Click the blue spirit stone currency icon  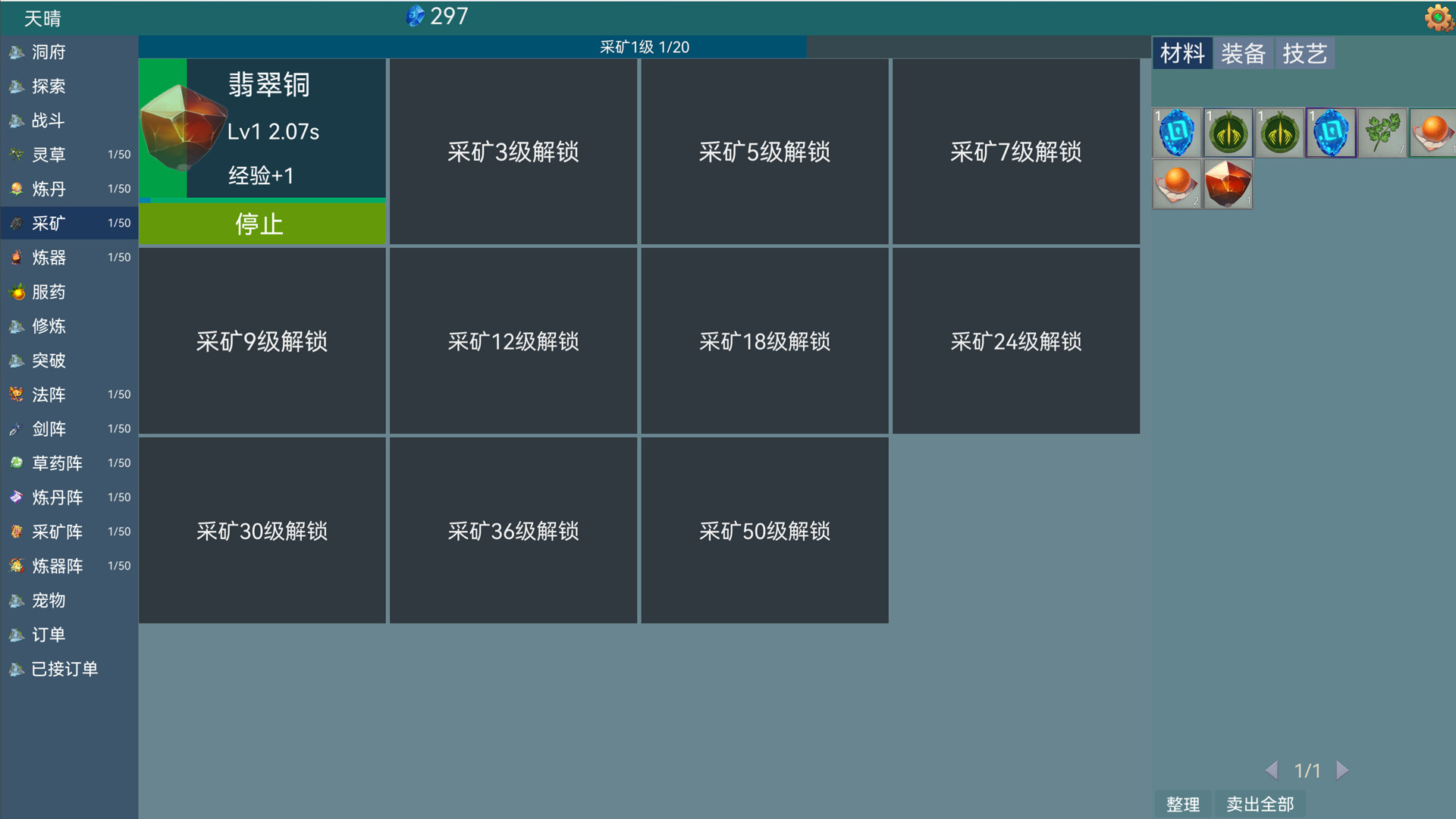coord(415,16)
